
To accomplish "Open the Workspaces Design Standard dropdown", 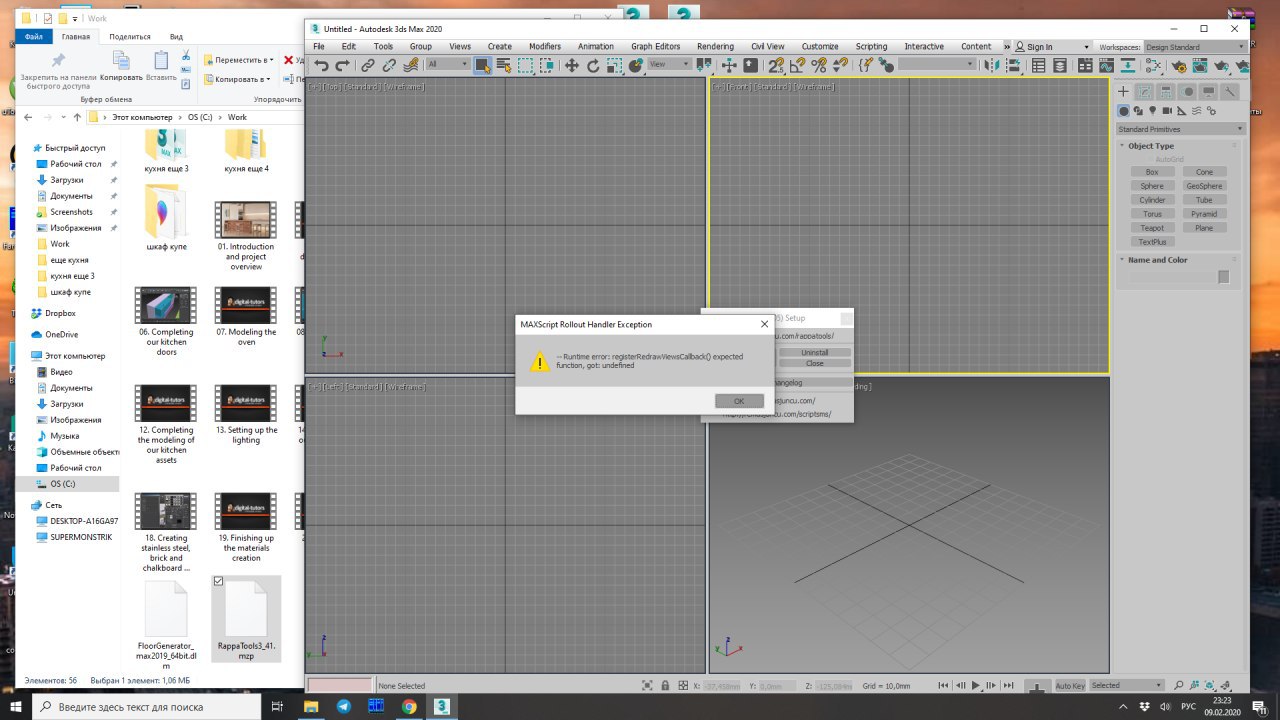I will coord(1195,47).
